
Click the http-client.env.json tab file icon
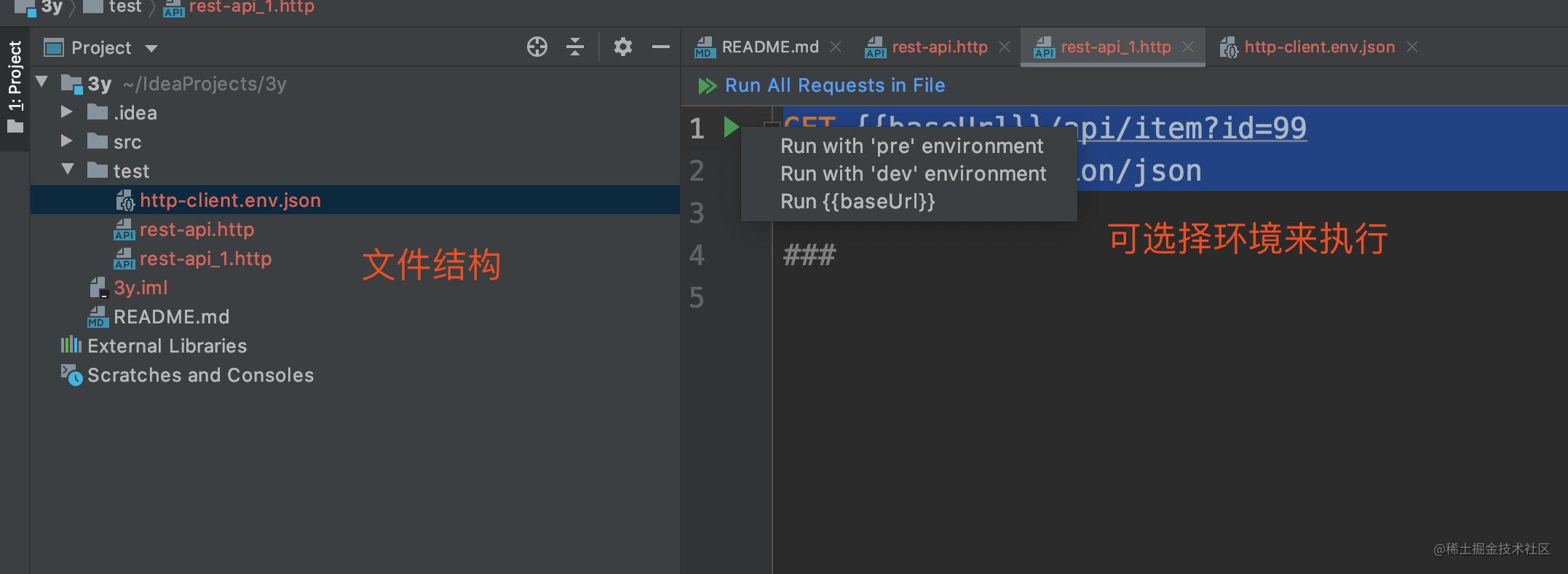[1229, 47]
